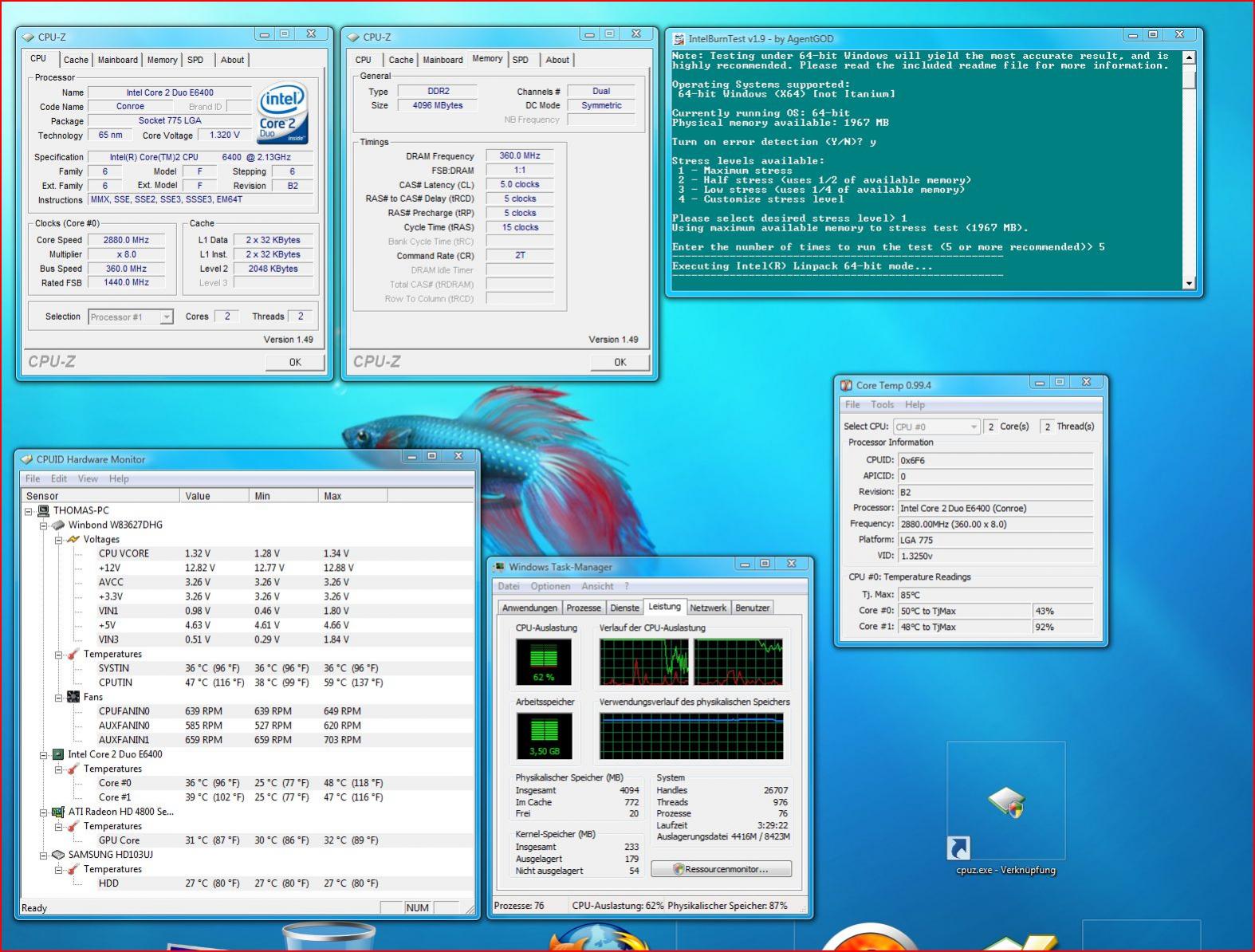Screen dimensions: 1255x952
Task: Click the Intel Core 2 Duo E6400 chip icon
Action: 58,754
